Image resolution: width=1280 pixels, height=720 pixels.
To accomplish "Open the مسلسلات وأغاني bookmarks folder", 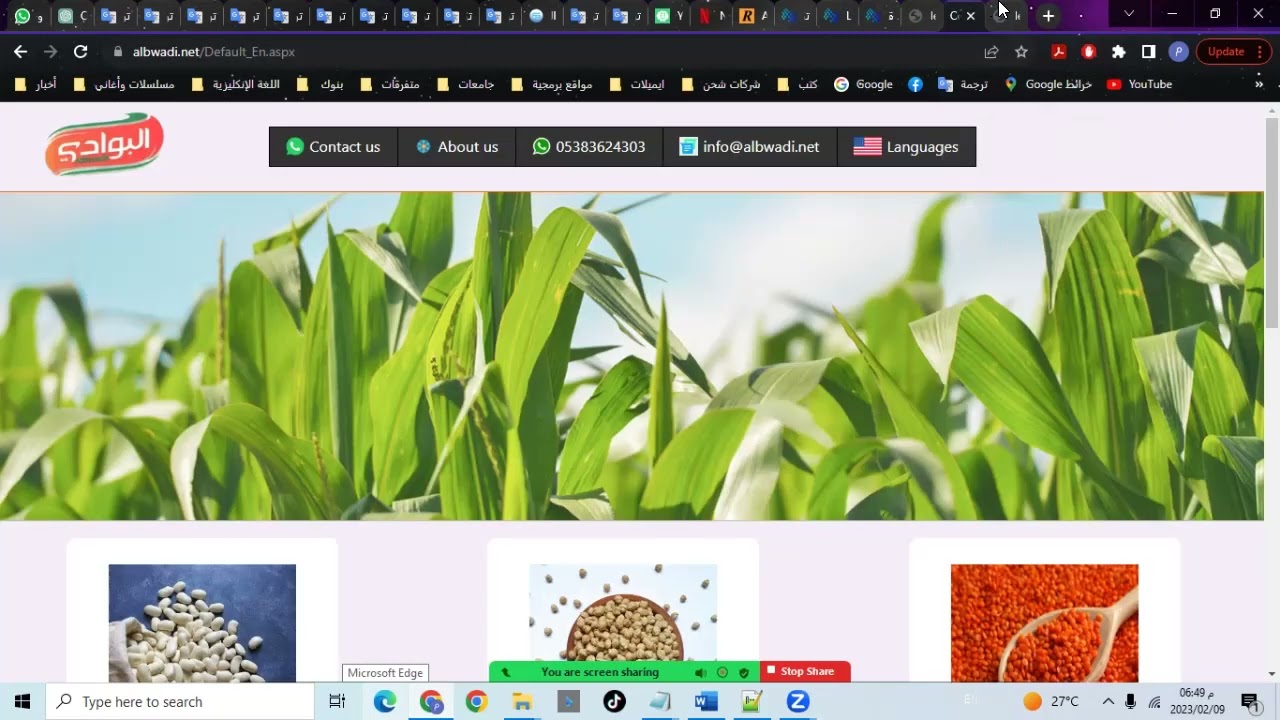I will point(124,84).
